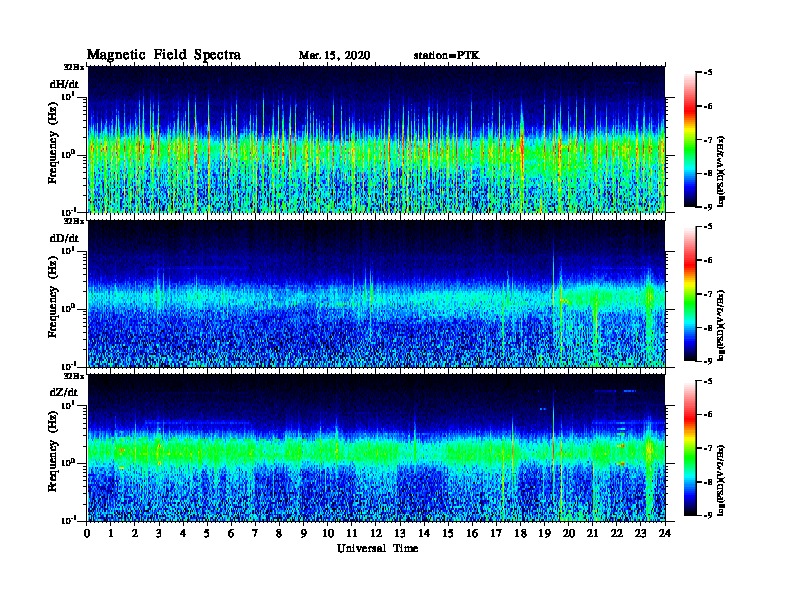Screen dimensions: 792x612
Task: Click the dD/dt panel color bar
Action: point(690,294)
